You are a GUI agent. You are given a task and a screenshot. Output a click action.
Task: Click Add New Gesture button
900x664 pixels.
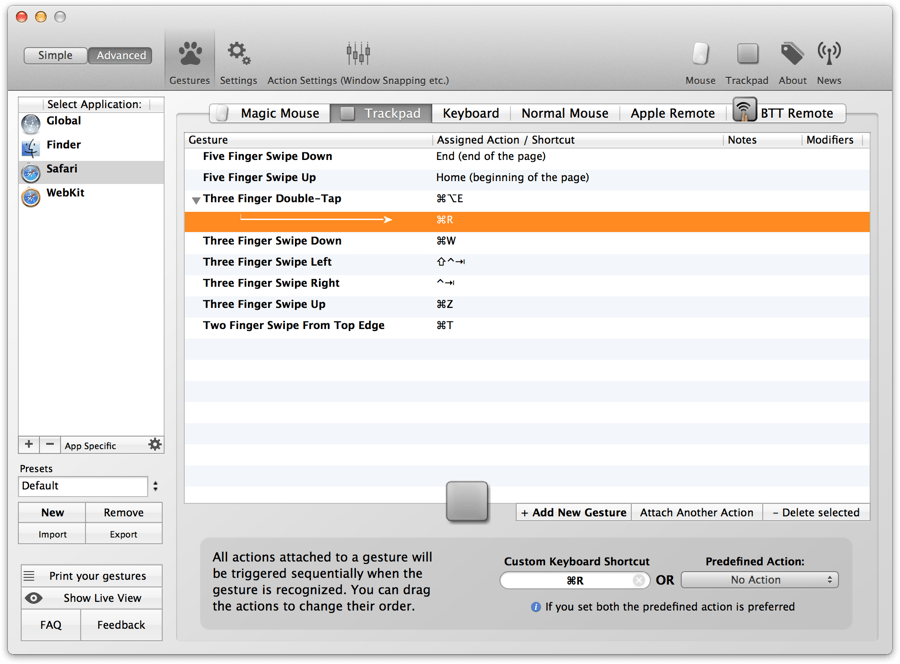[x=573, y=512]
